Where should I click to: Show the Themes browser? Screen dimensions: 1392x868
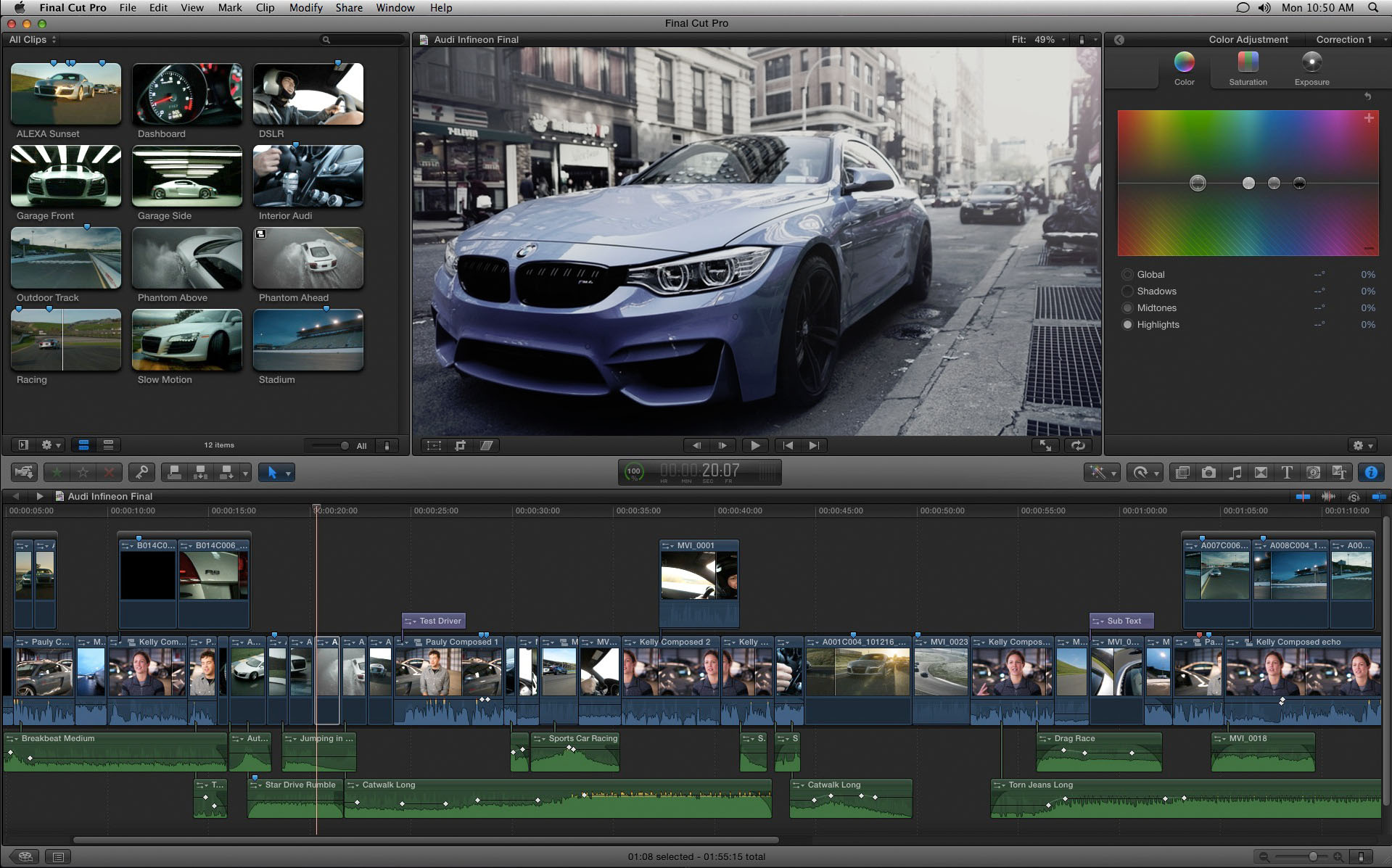tap(1339, 473)
